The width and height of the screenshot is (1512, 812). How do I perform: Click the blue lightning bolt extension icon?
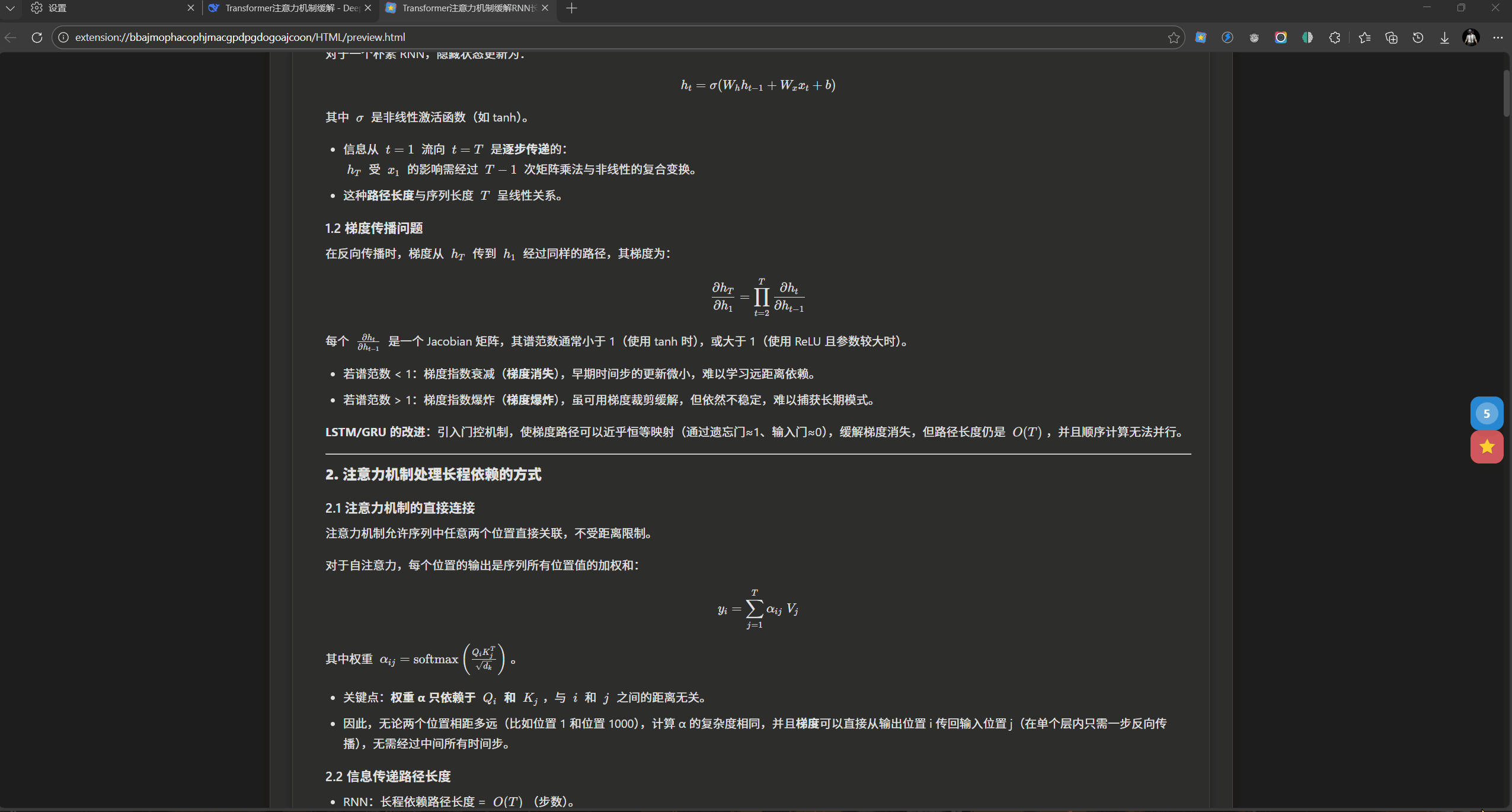pos(1227,37)
